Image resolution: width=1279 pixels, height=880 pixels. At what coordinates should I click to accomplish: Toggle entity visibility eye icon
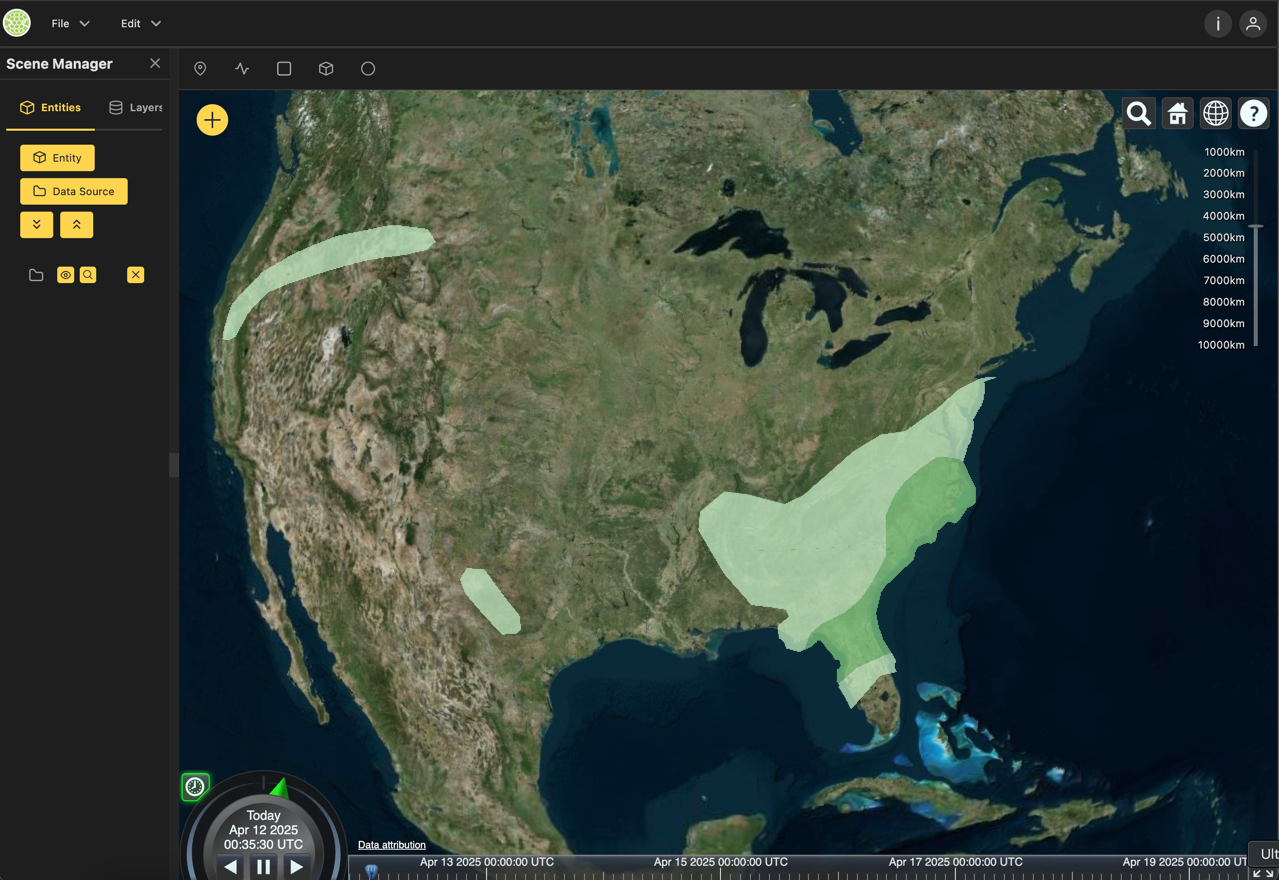click(66, 275)
